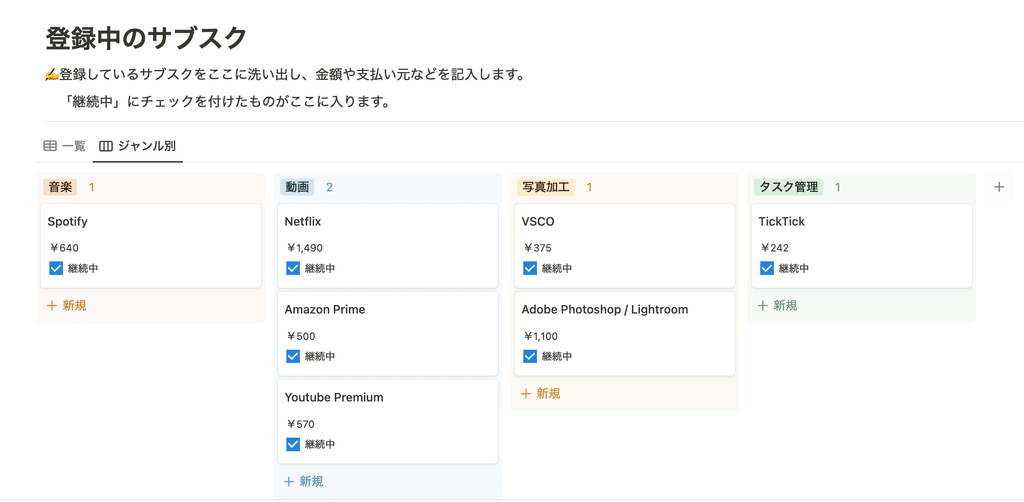Select the ジャンル別 board view tab
The height and width of the screenshot is (502, 1024).
pos(138,146)
